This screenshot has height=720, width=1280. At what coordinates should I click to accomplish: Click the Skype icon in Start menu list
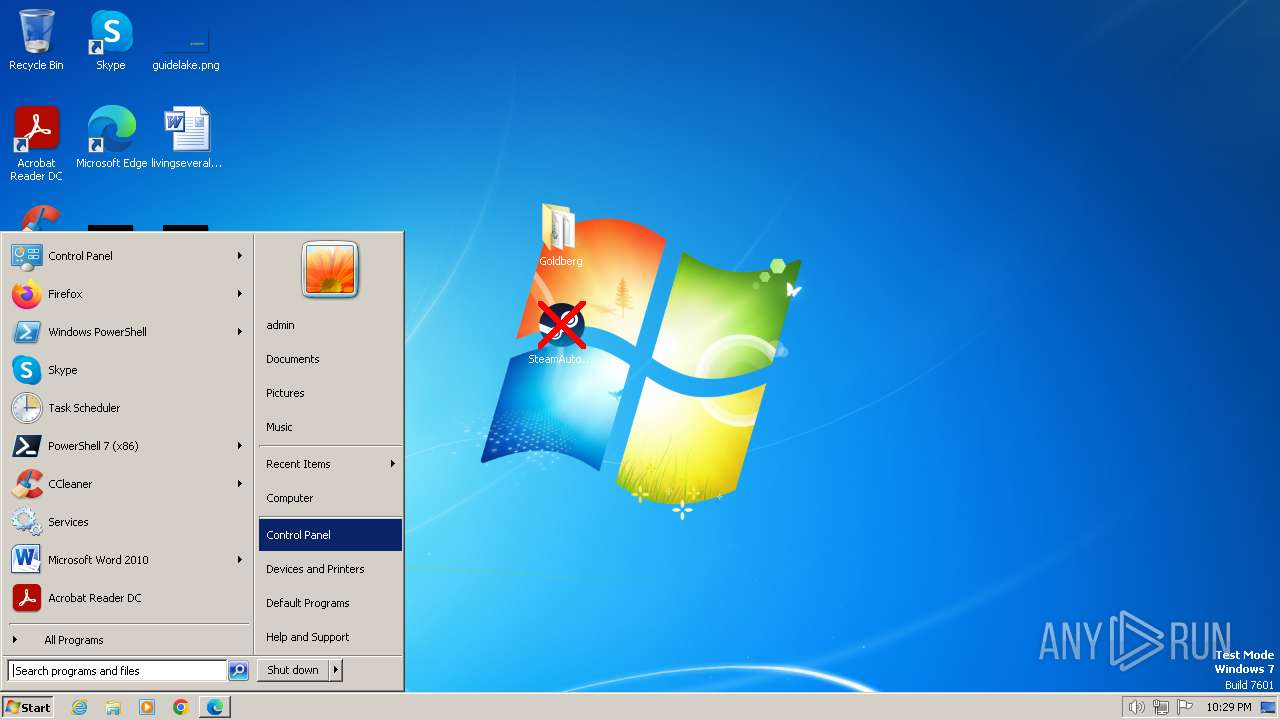[x=26, y=370]
